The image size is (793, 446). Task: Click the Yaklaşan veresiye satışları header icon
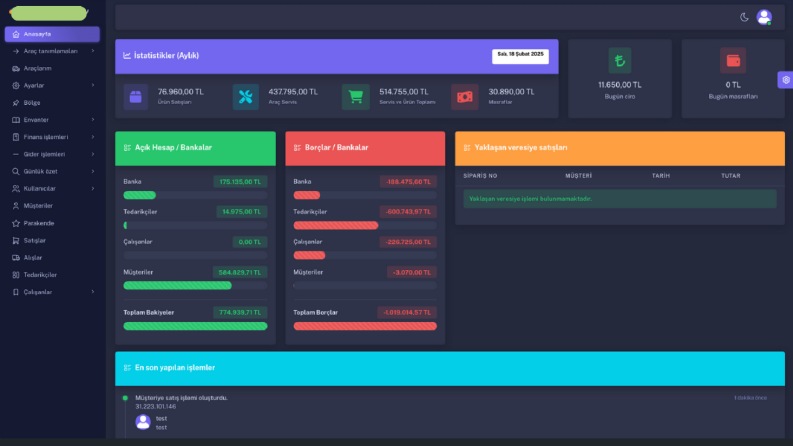point(467,148)
